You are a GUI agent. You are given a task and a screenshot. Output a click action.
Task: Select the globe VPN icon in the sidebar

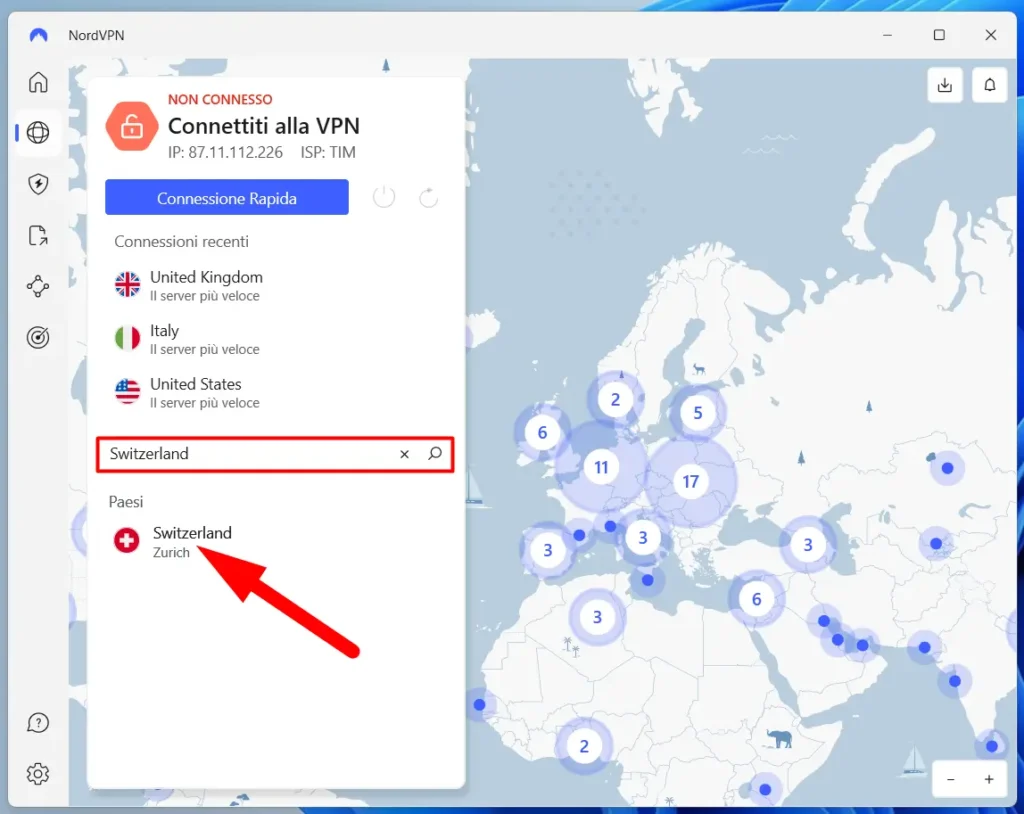[x=38, y=133]
